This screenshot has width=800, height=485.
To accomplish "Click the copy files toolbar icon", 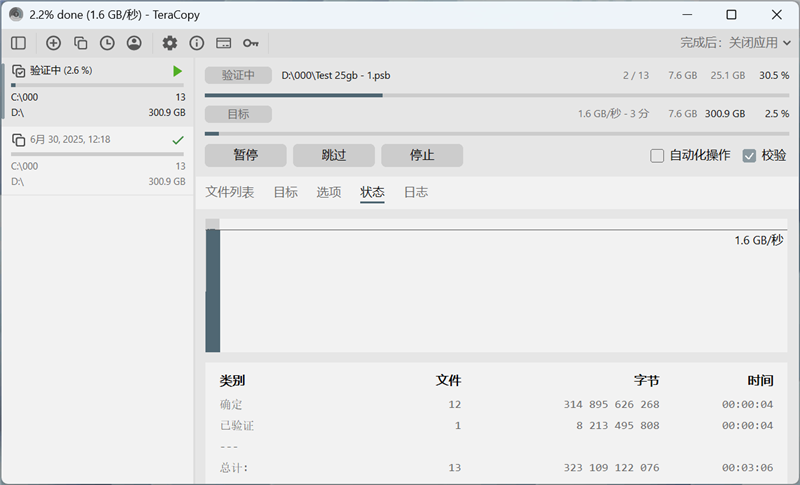I will pos(81,43).
